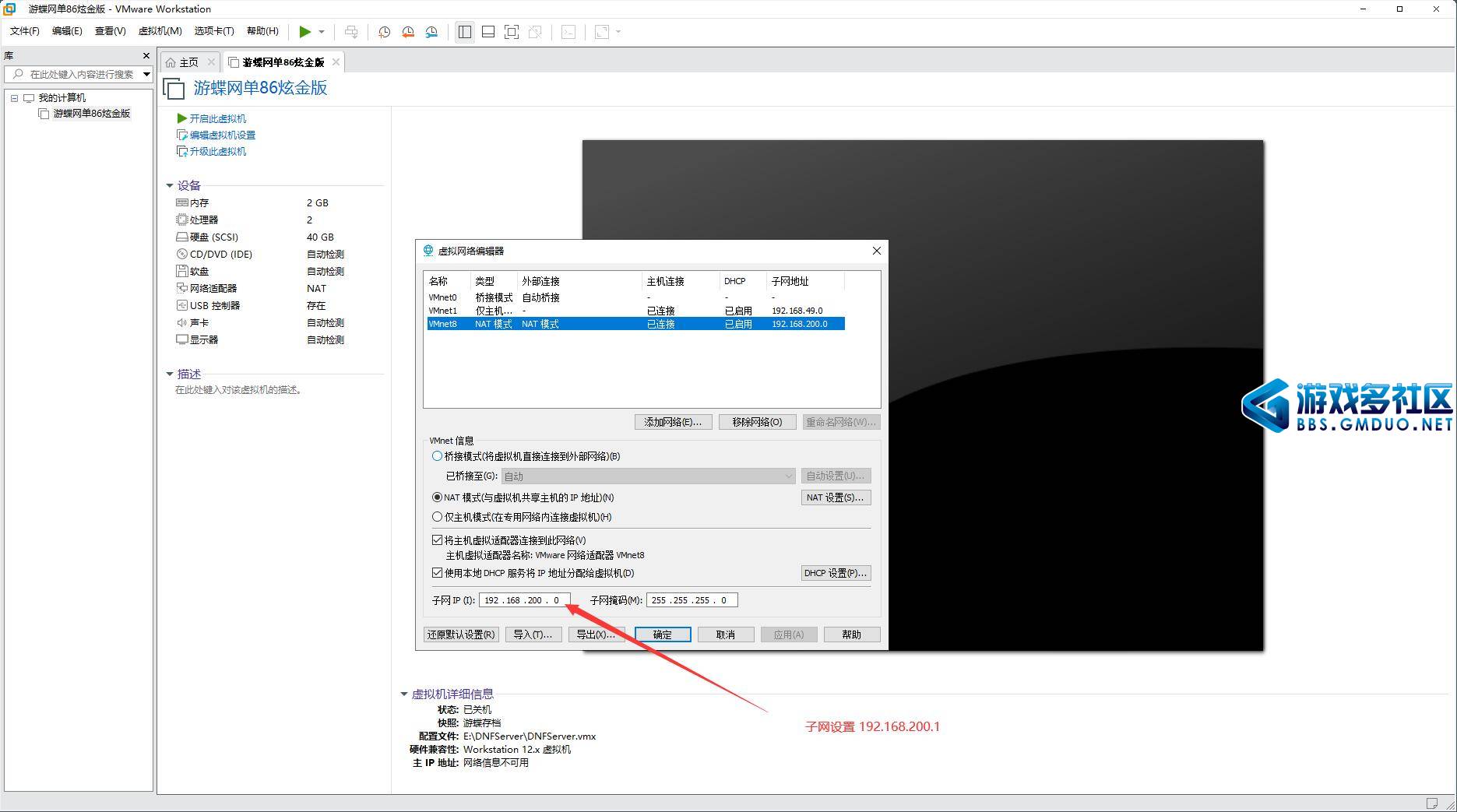
Task: Click the 子网 IP input field
Action: pos(525,600)
